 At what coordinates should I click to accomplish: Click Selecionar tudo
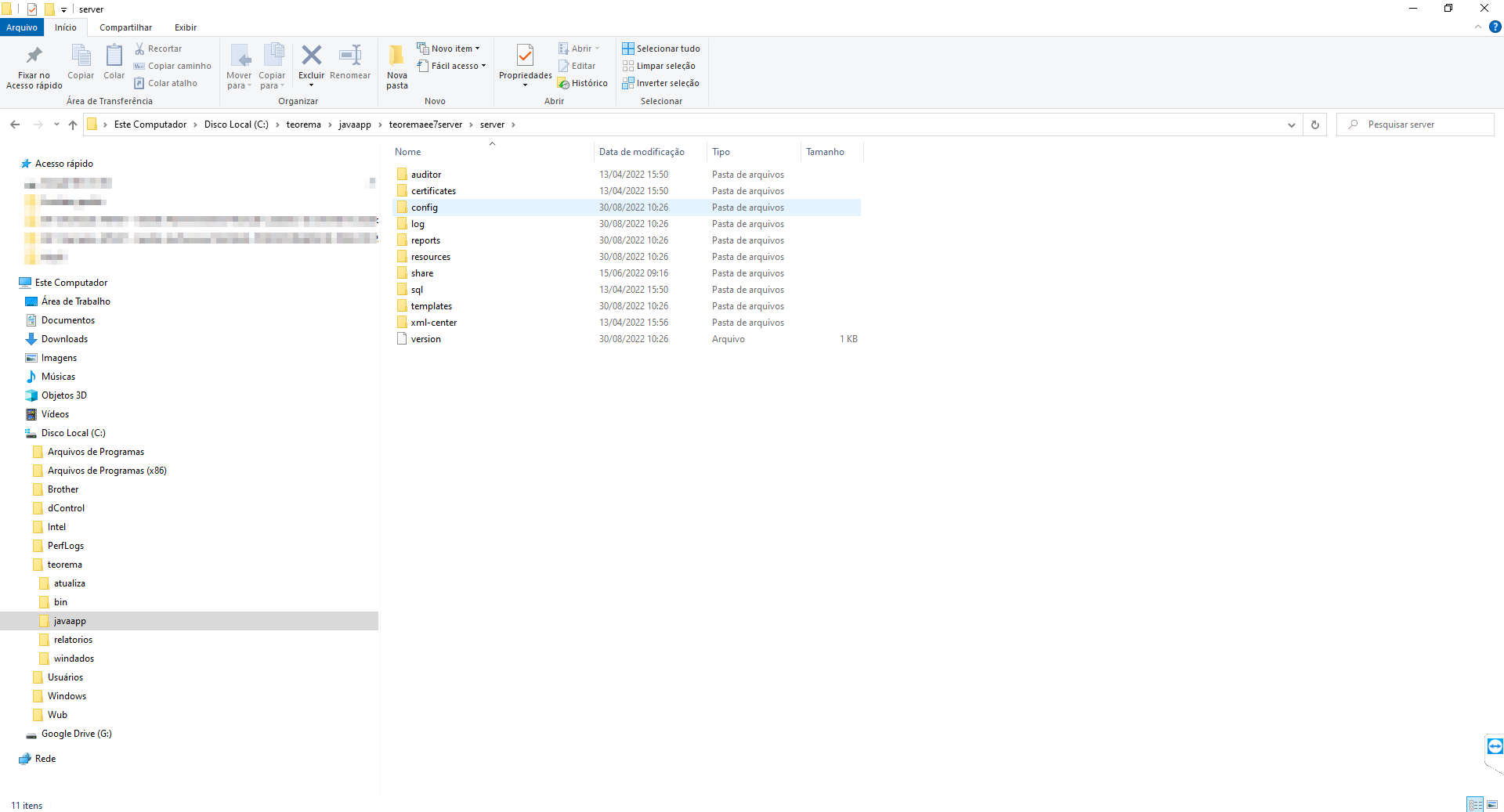[661, 49]
